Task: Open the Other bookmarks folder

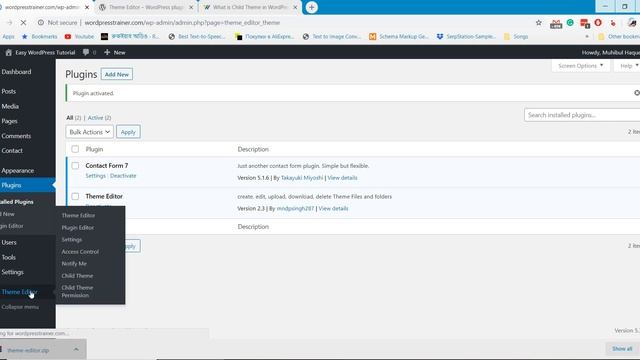Action: pos(619,37)
